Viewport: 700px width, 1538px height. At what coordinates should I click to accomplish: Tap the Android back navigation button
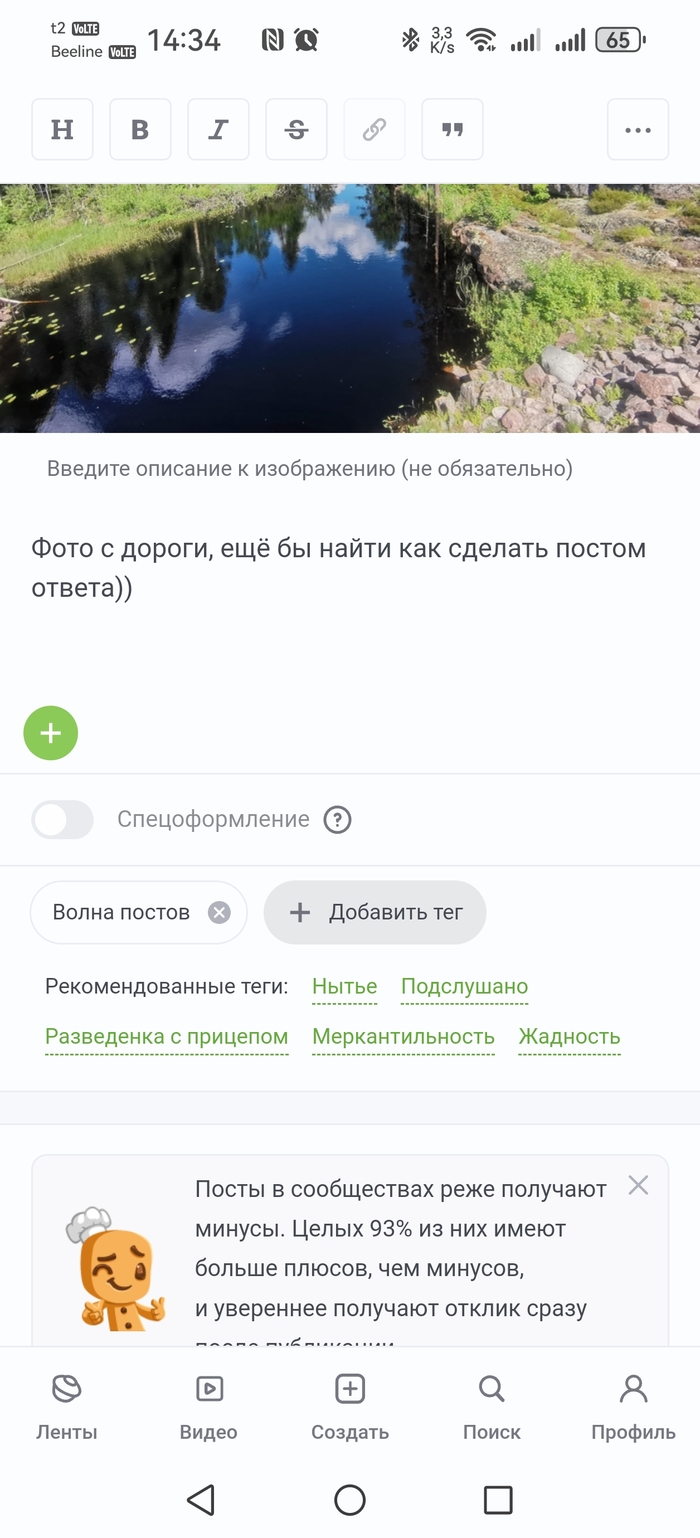coord(201,1499)
